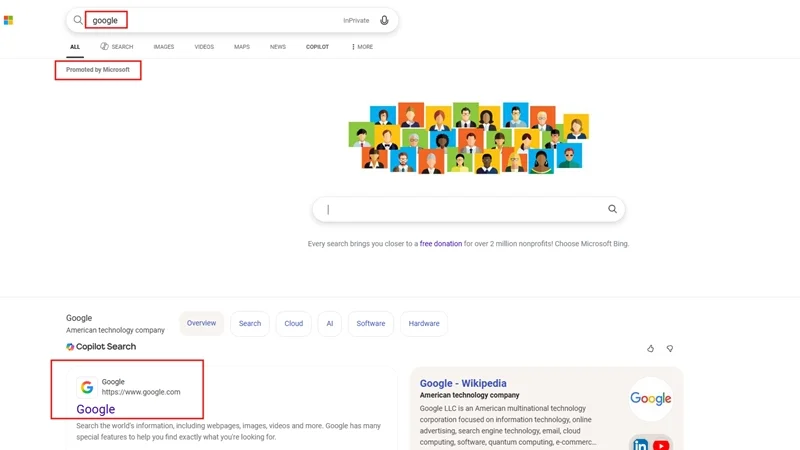Click the Google logo in Wikipedia card

pos(651,398)
